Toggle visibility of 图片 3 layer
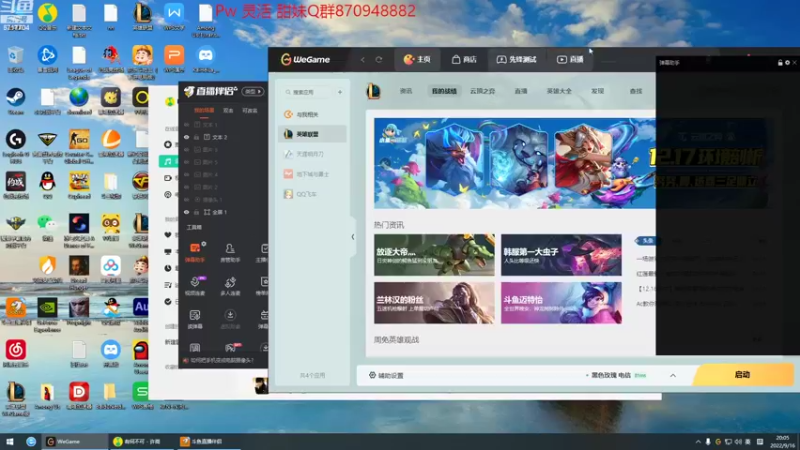 [x=187, y=149]
